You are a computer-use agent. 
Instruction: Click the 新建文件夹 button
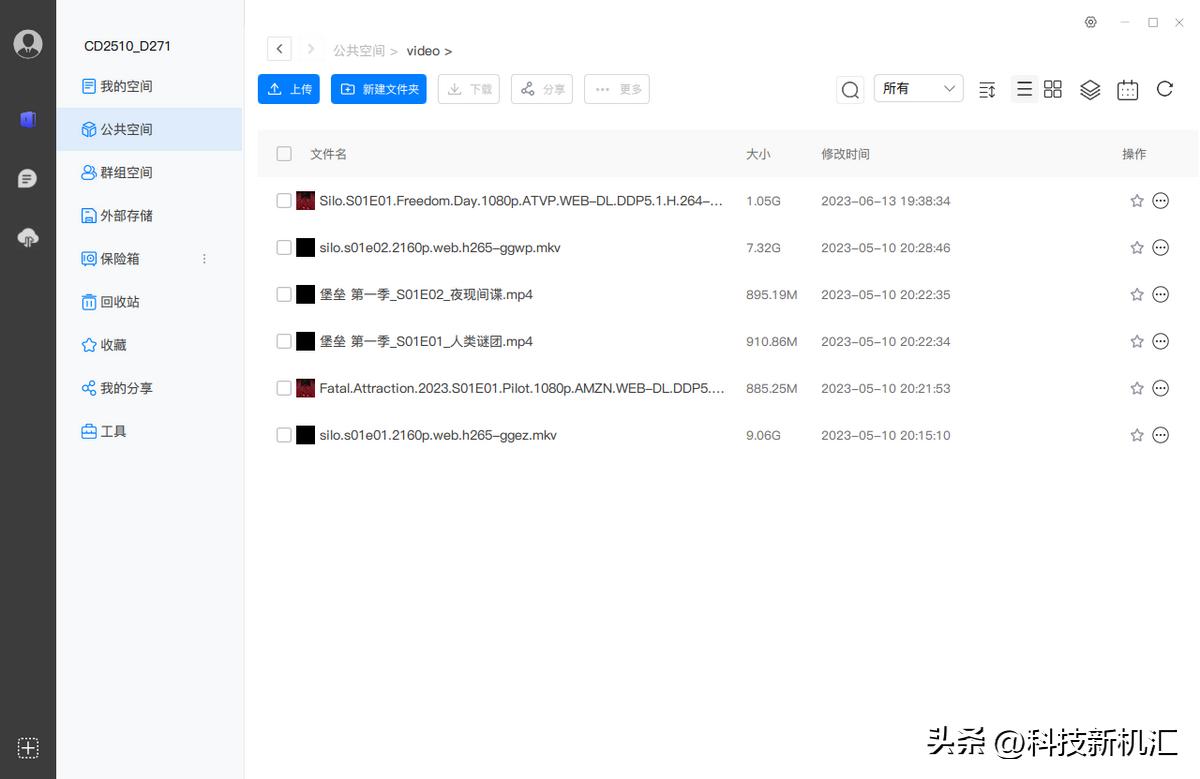(378, 89)
